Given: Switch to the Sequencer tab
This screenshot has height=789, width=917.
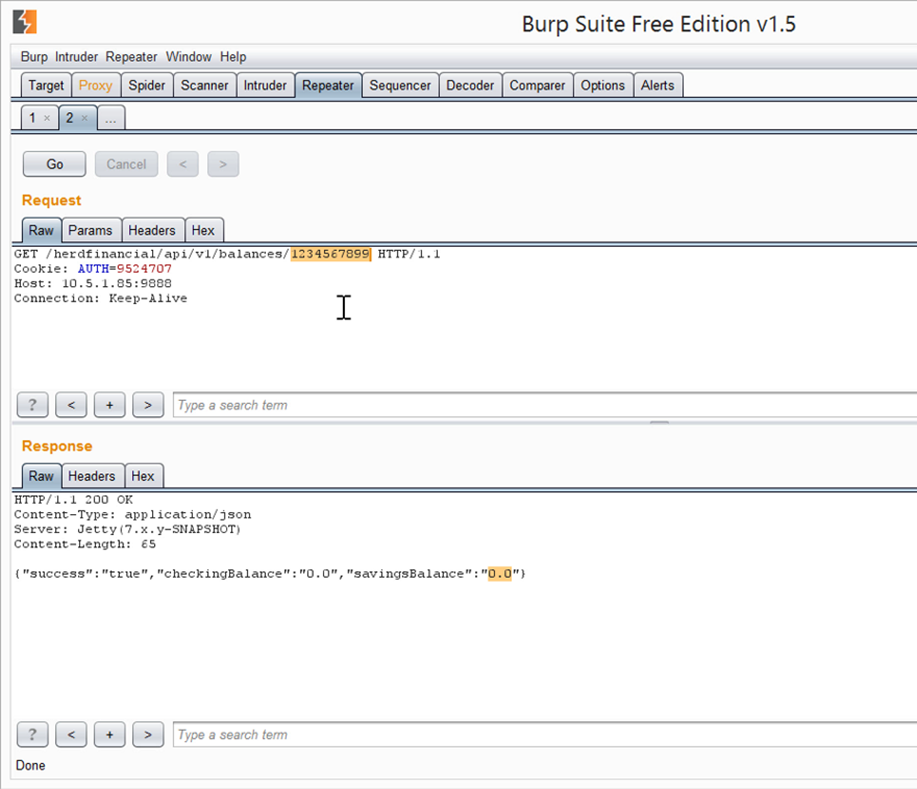Looking at the screenshot, I should click(400, 85).
